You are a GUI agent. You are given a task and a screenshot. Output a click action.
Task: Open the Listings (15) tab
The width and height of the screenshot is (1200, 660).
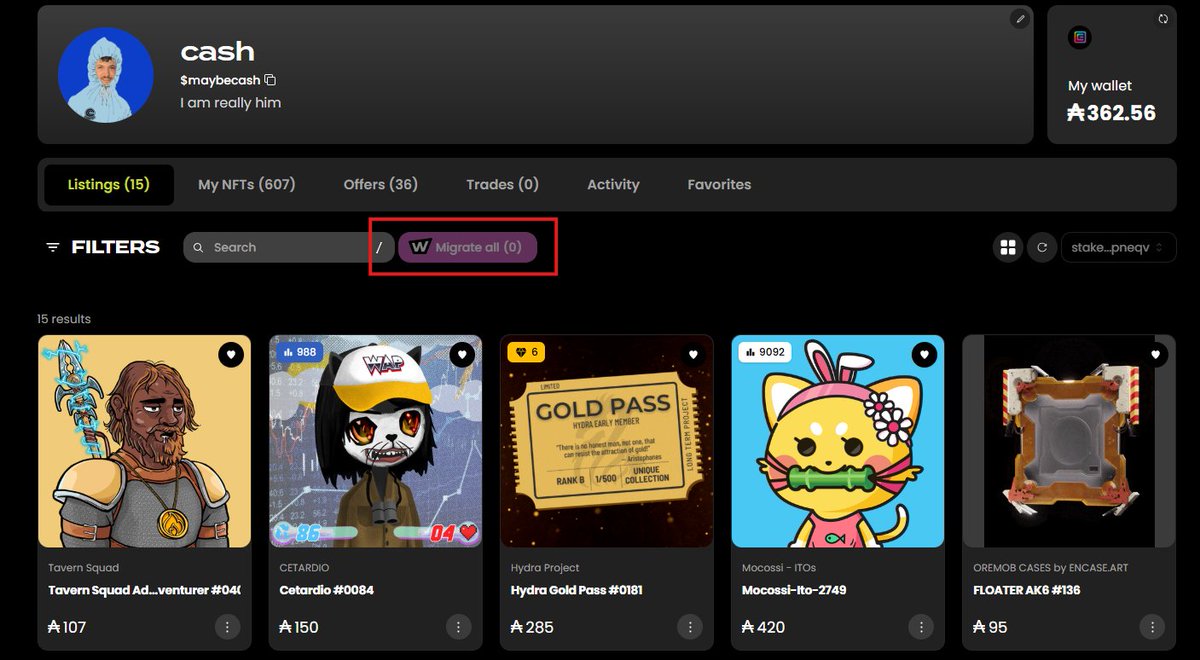pyautogui.click(x=108, y=185)
